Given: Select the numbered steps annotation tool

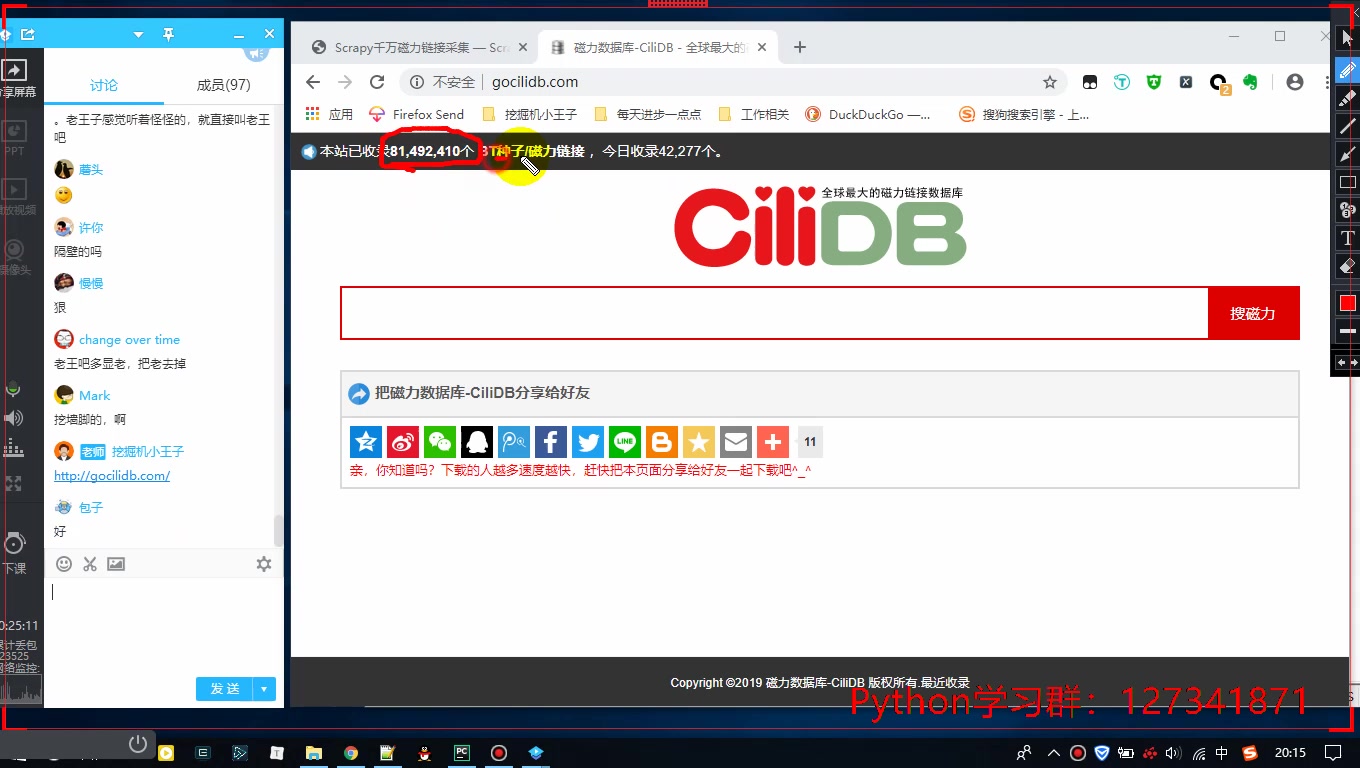Looking at the screenshot, I should point(1347,210).
